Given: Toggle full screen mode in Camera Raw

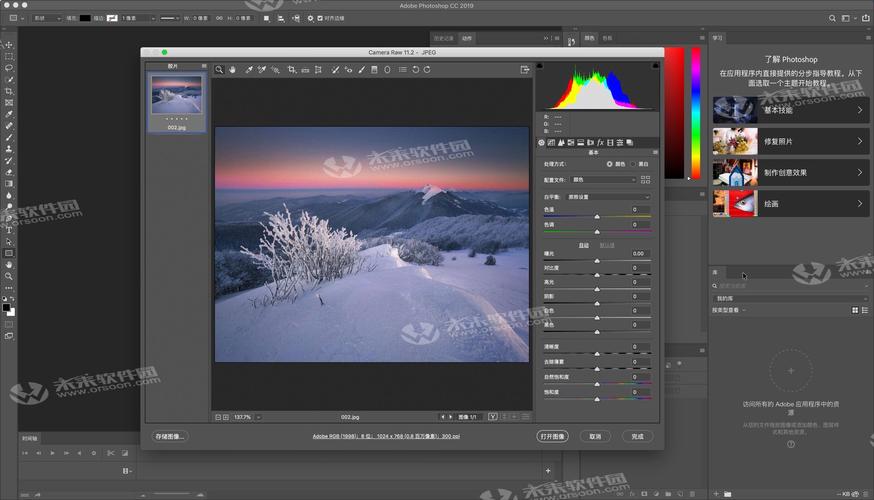Looking at the screenshot, I should click(x=525, y=70).
